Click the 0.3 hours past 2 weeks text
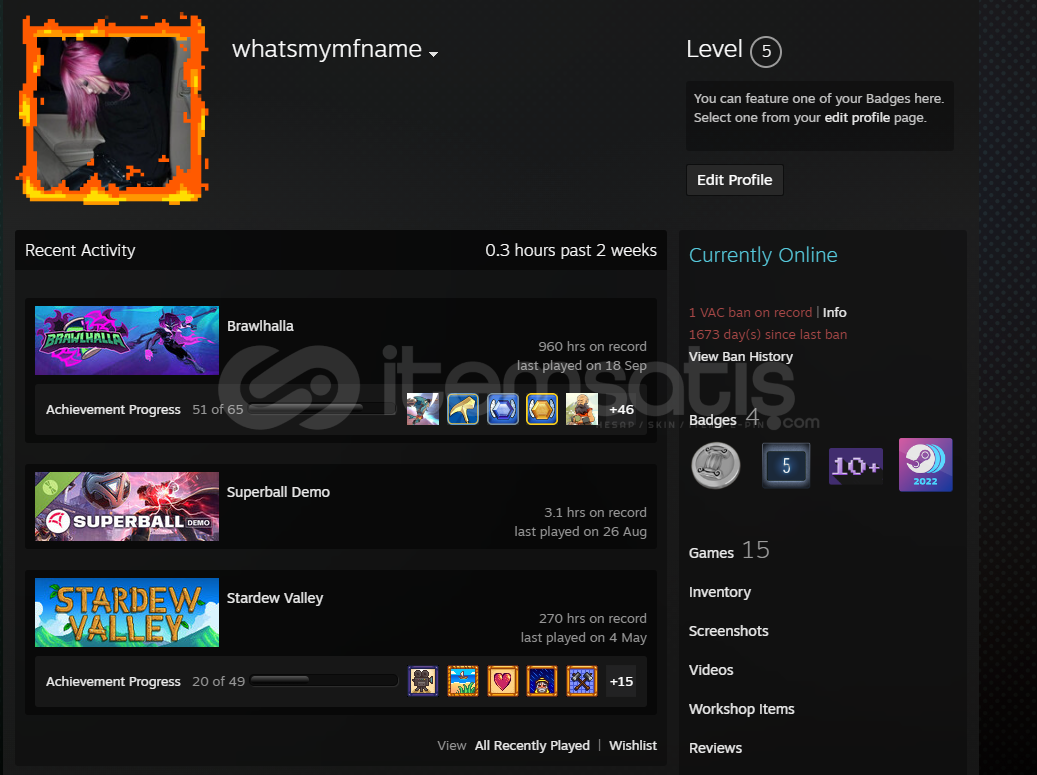 click(x=571, y=250)
